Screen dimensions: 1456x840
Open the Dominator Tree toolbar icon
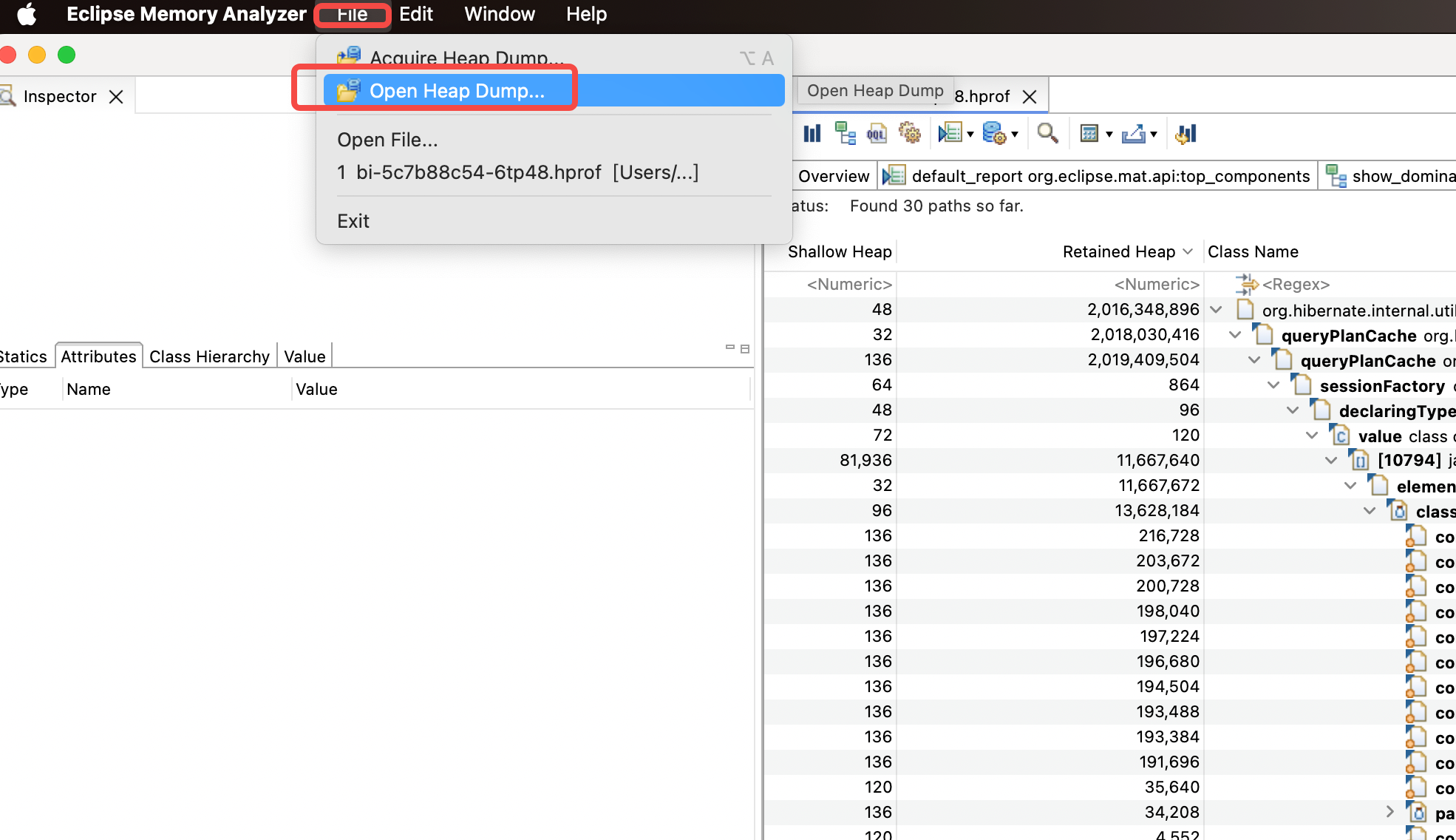pyautogui.click(x=845, y=134)
